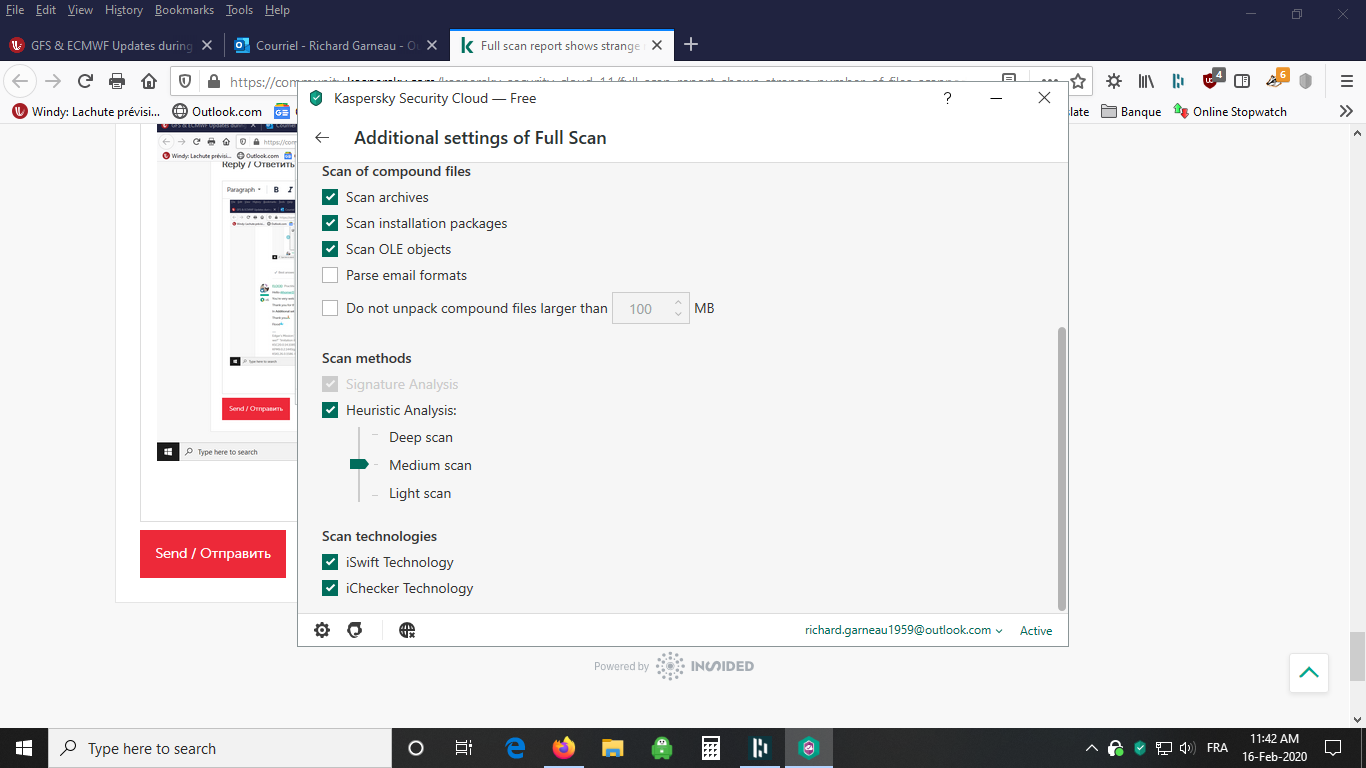Click the FRA language indicator
The width and height of the screenshot is (1366, 768).
(x=1217, y=748)
